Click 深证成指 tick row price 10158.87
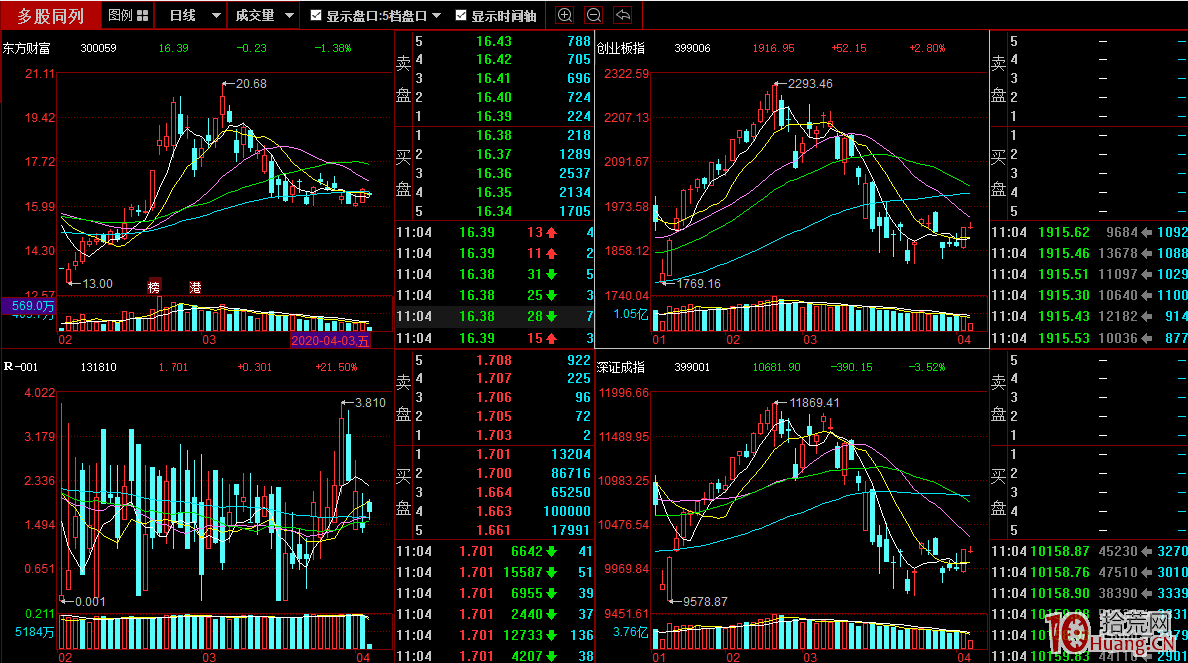 (x=1059, y=551)
